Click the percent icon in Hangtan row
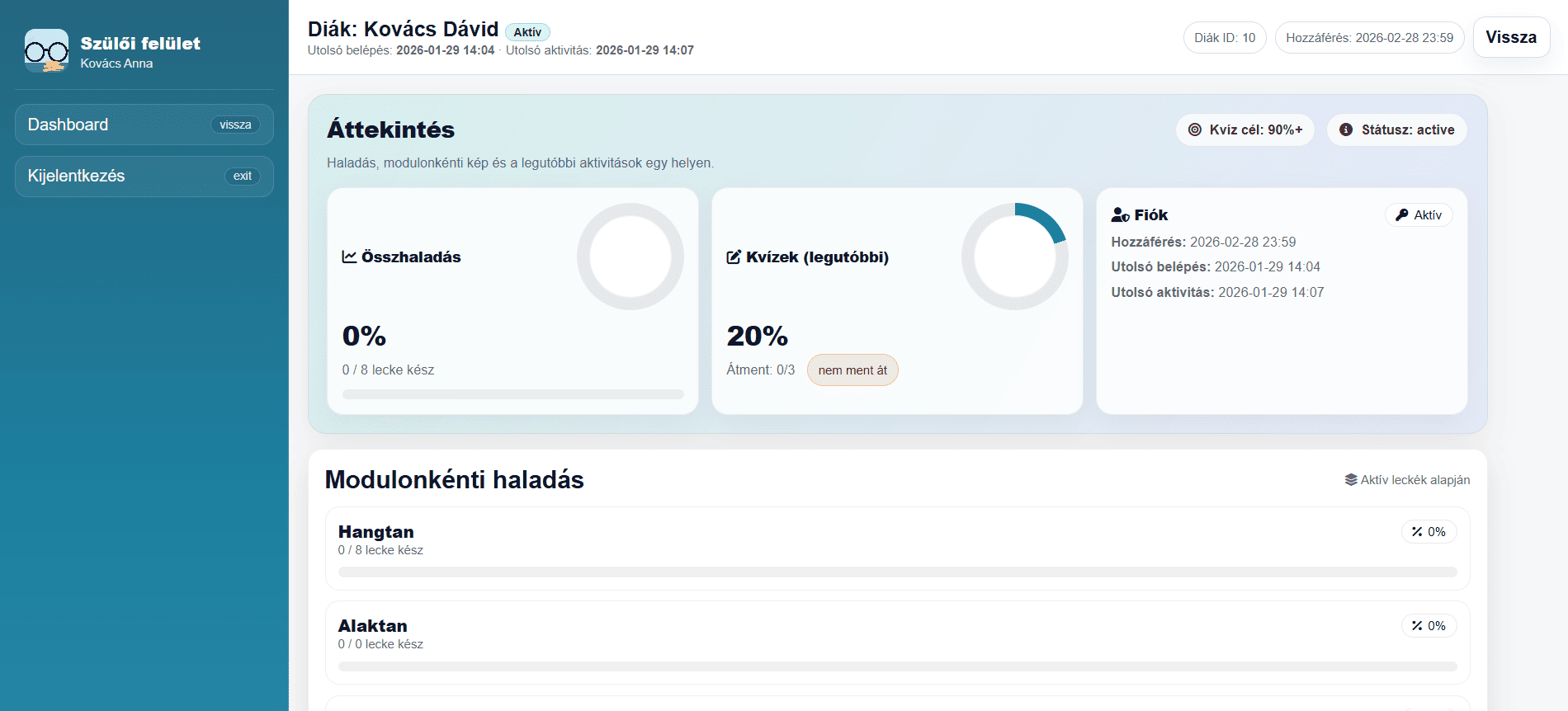 pyautogui.click(x=1417, y=532)
